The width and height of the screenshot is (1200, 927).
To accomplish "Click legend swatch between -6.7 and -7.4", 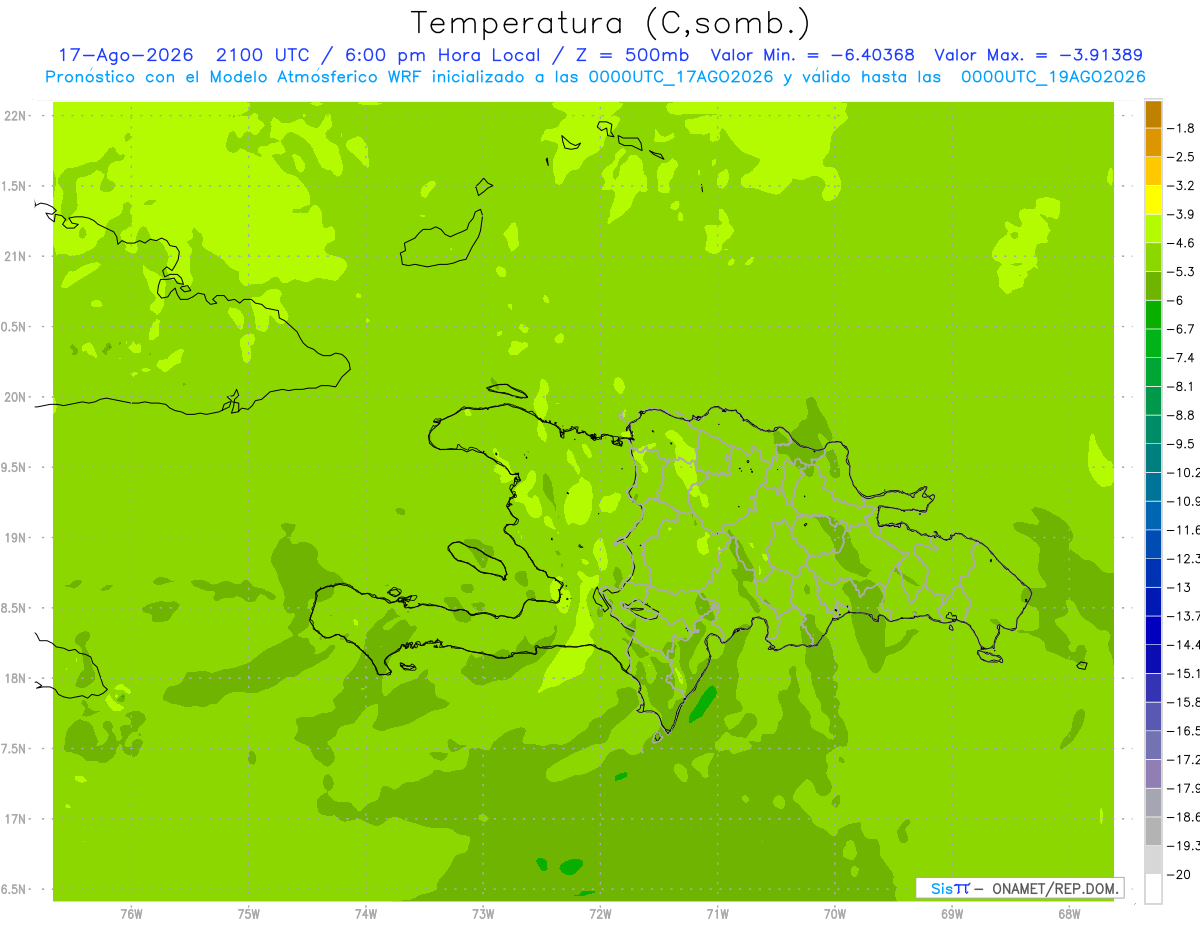I will click(x=1153, y=343).
